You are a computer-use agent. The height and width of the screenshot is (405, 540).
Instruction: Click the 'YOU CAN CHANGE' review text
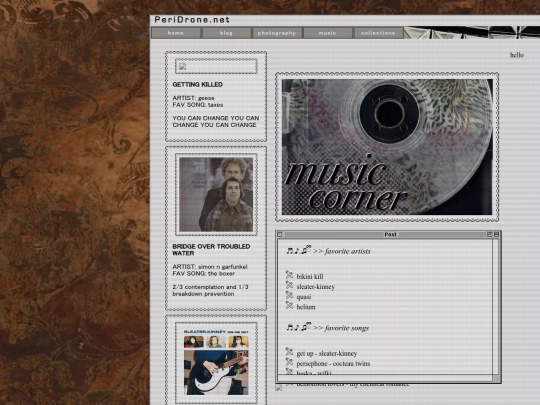216,121
